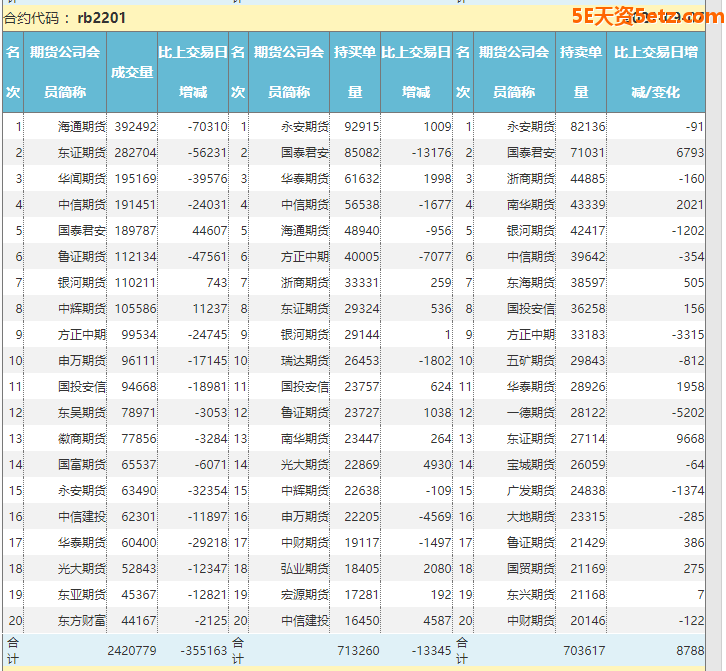Select the 成交量 column header
The image size is (726, 671).
click(x=132, y=72)
